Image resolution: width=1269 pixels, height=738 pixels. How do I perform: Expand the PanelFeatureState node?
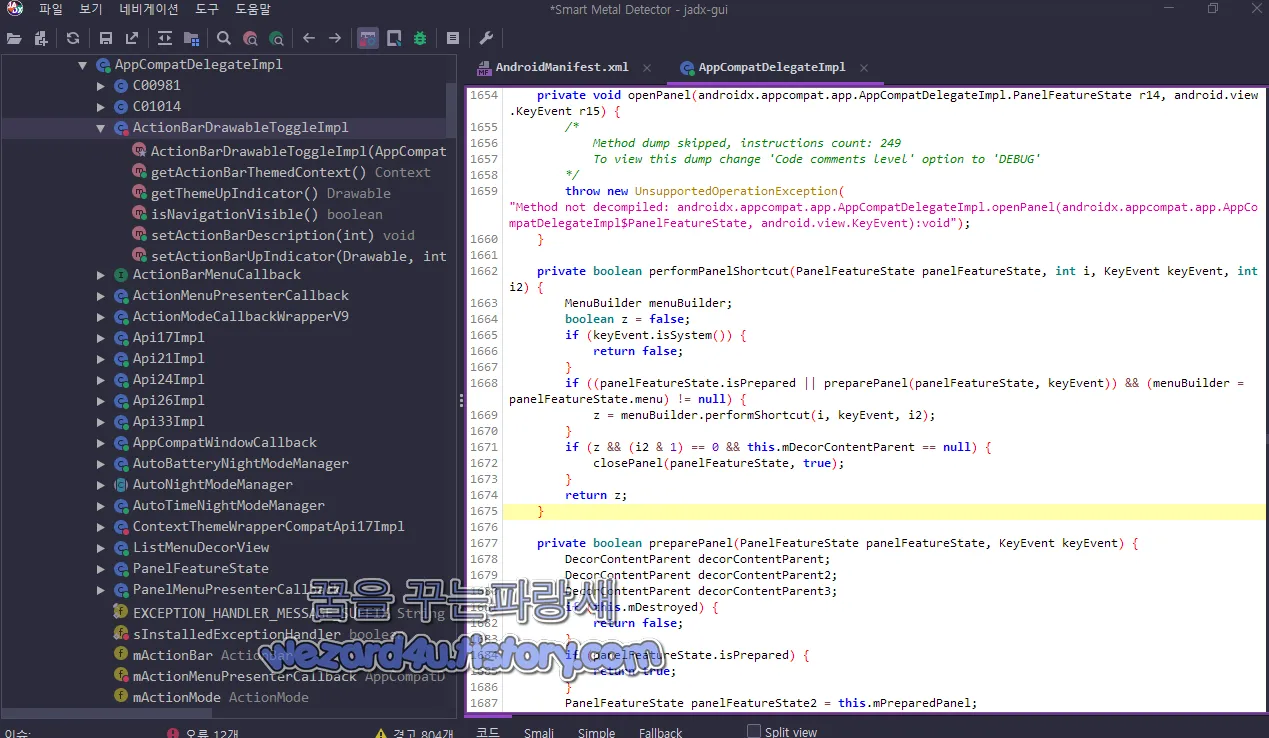(x=100, y=568)
